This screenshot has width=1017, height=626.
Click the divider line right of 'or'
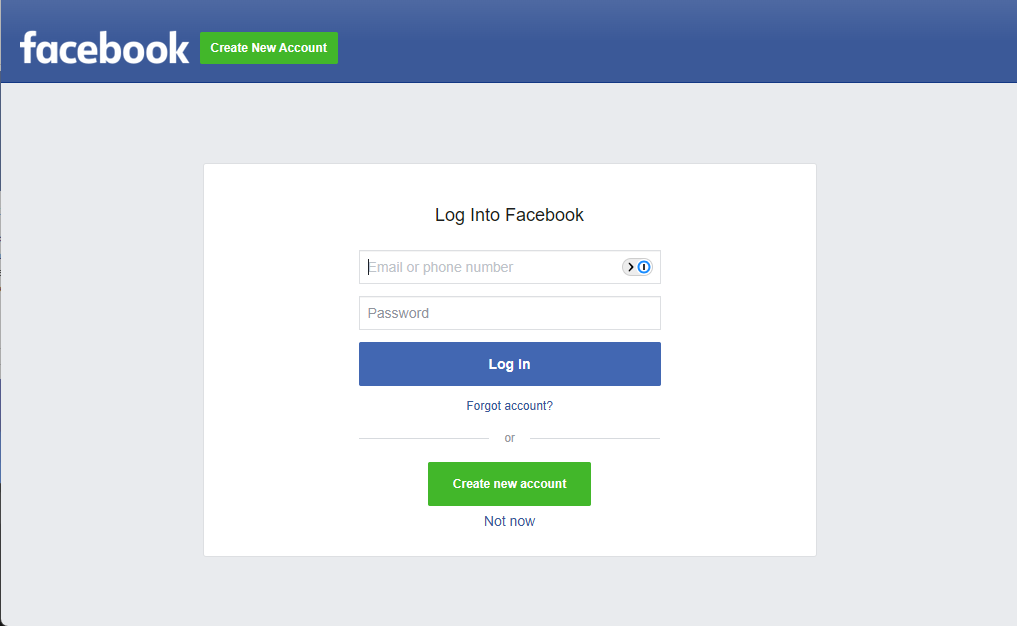click(x=595, y=439)
